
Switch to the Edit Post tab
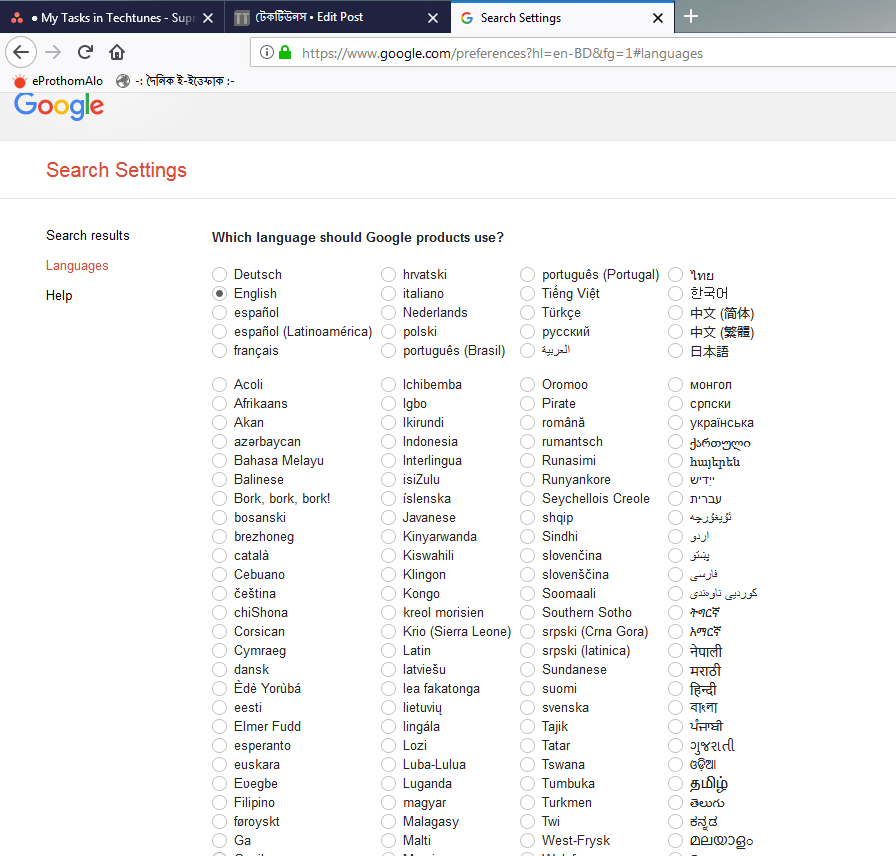(337, 18)
